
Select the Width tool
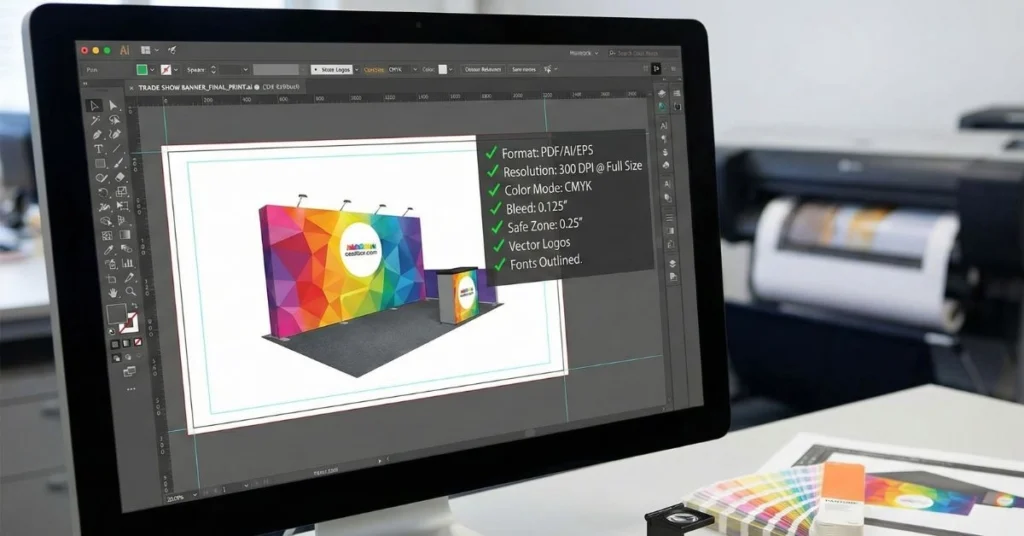[x=104, y=207]
